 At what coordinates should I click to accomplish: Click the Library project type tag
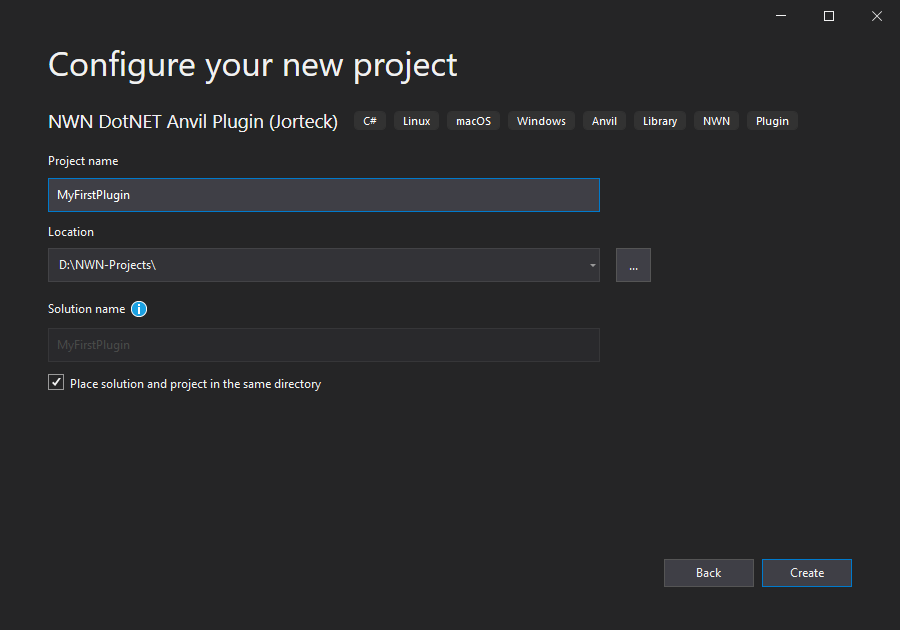660,121
